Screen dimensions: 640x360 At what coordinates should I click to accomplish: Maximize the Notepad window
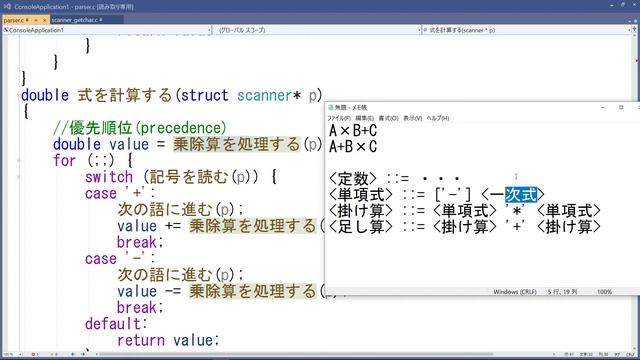[x=621, y=107]
